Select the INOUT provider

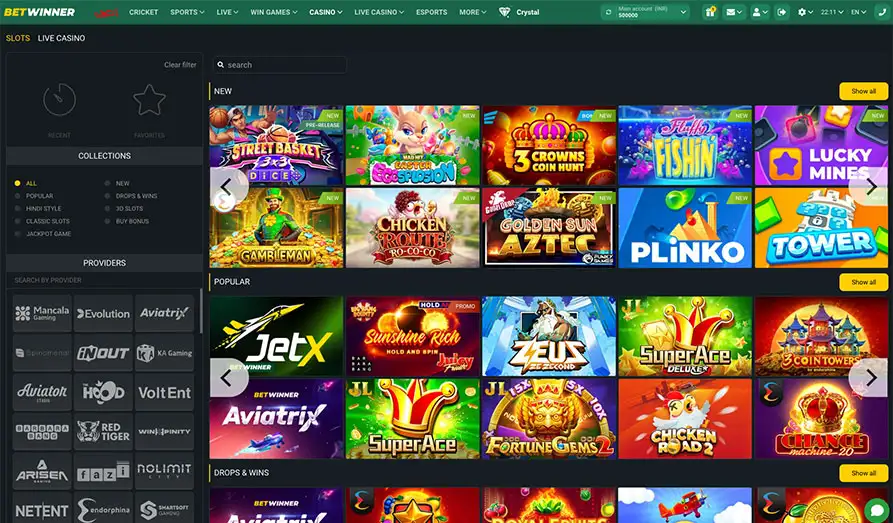point(103,353)
